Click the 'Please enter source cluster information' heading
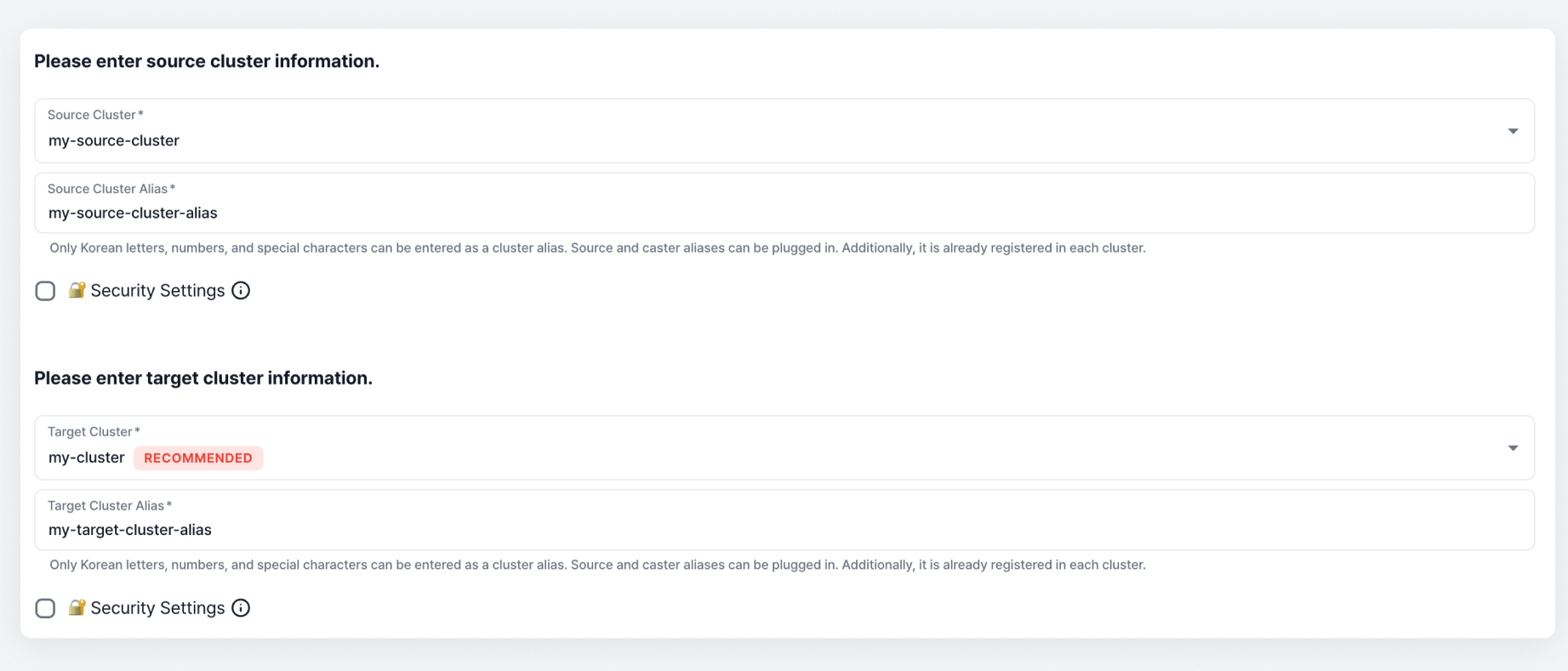Viewport: 1568px width, 671px height. [207, 61]
